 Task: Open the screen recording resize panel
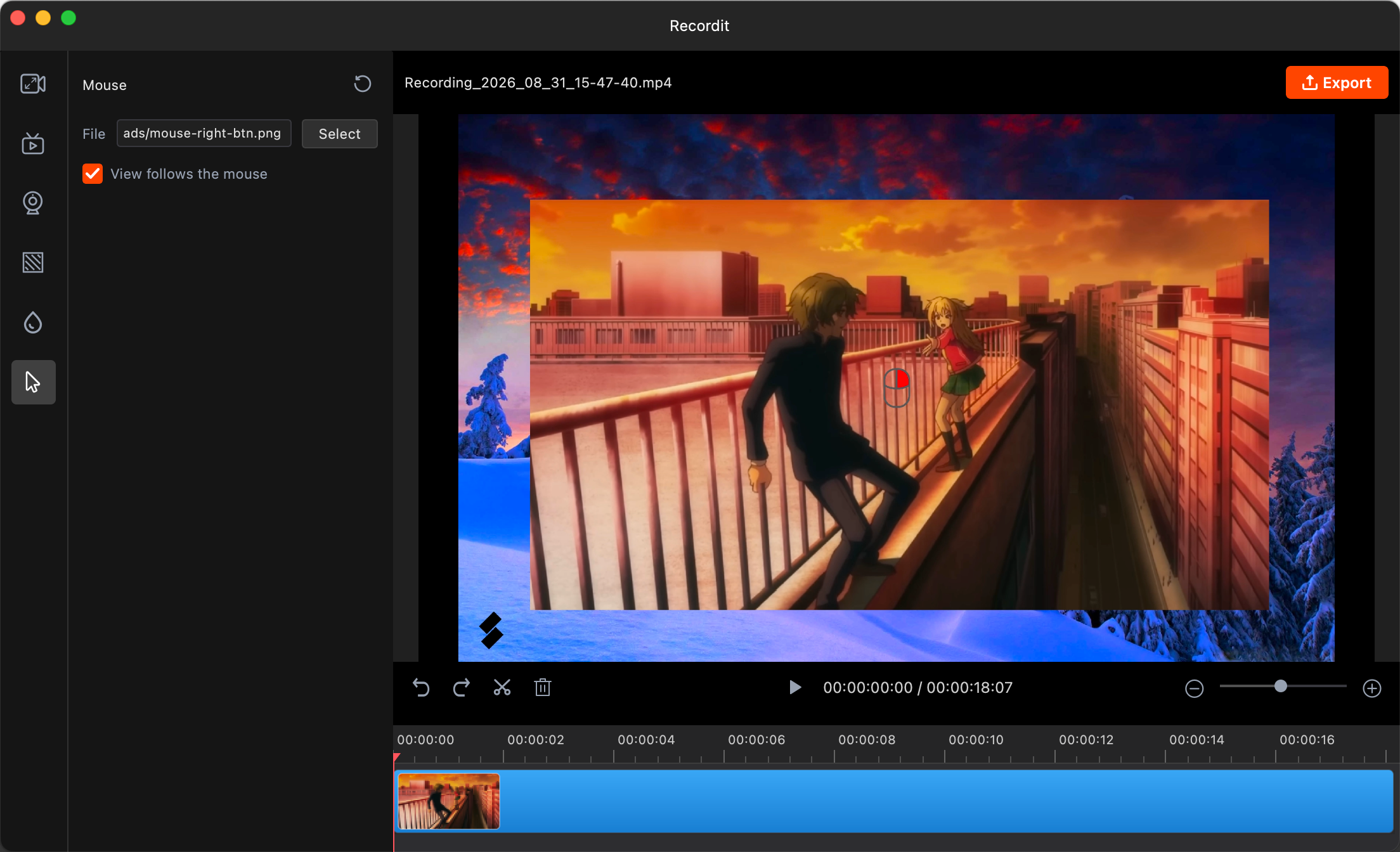point(33,84)
